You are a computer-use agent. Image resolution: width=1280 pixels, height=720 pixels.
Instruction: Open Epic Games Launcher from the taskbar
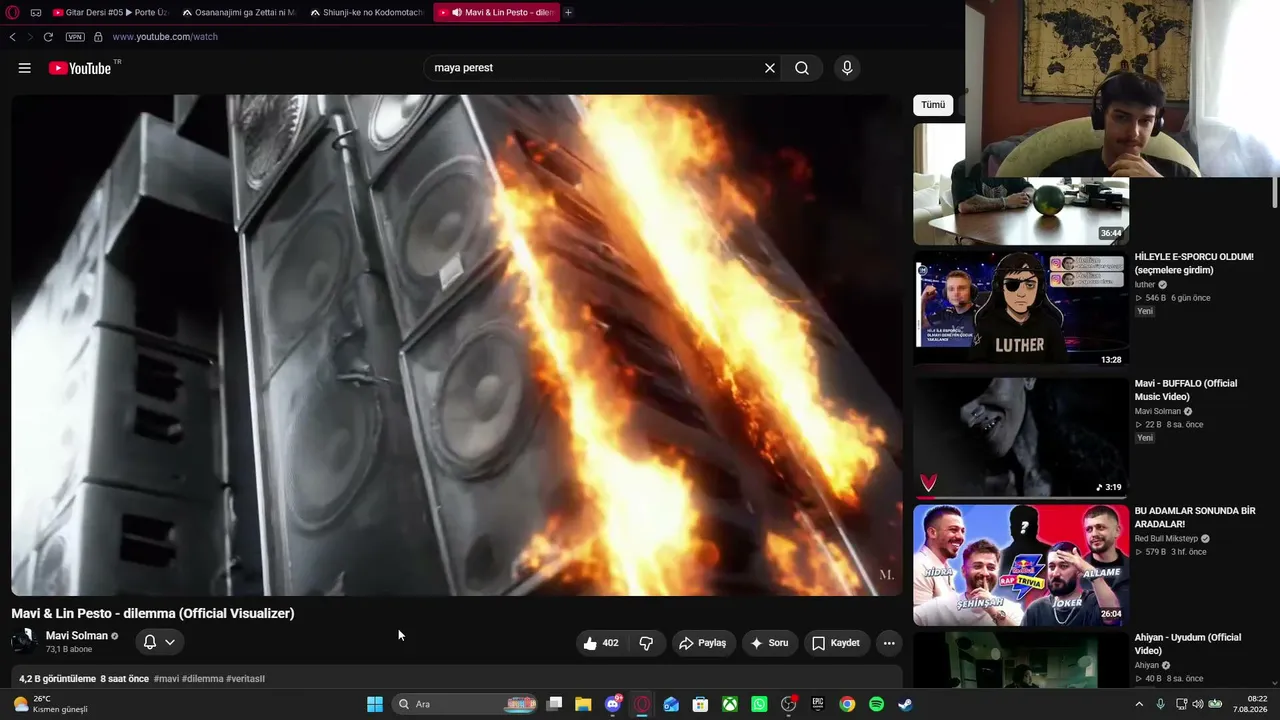point(818,704)
